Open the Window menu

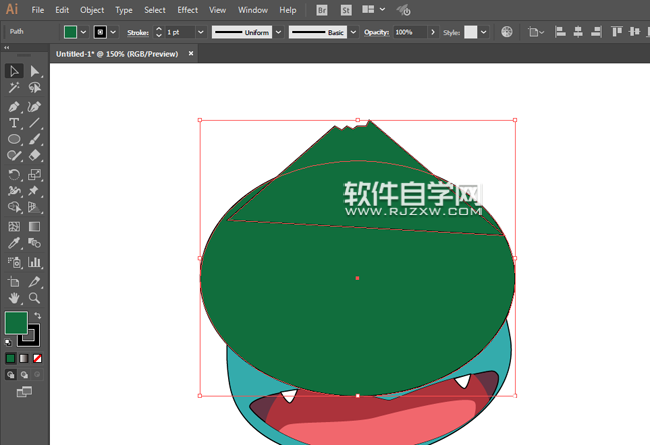tap(253, 10)
